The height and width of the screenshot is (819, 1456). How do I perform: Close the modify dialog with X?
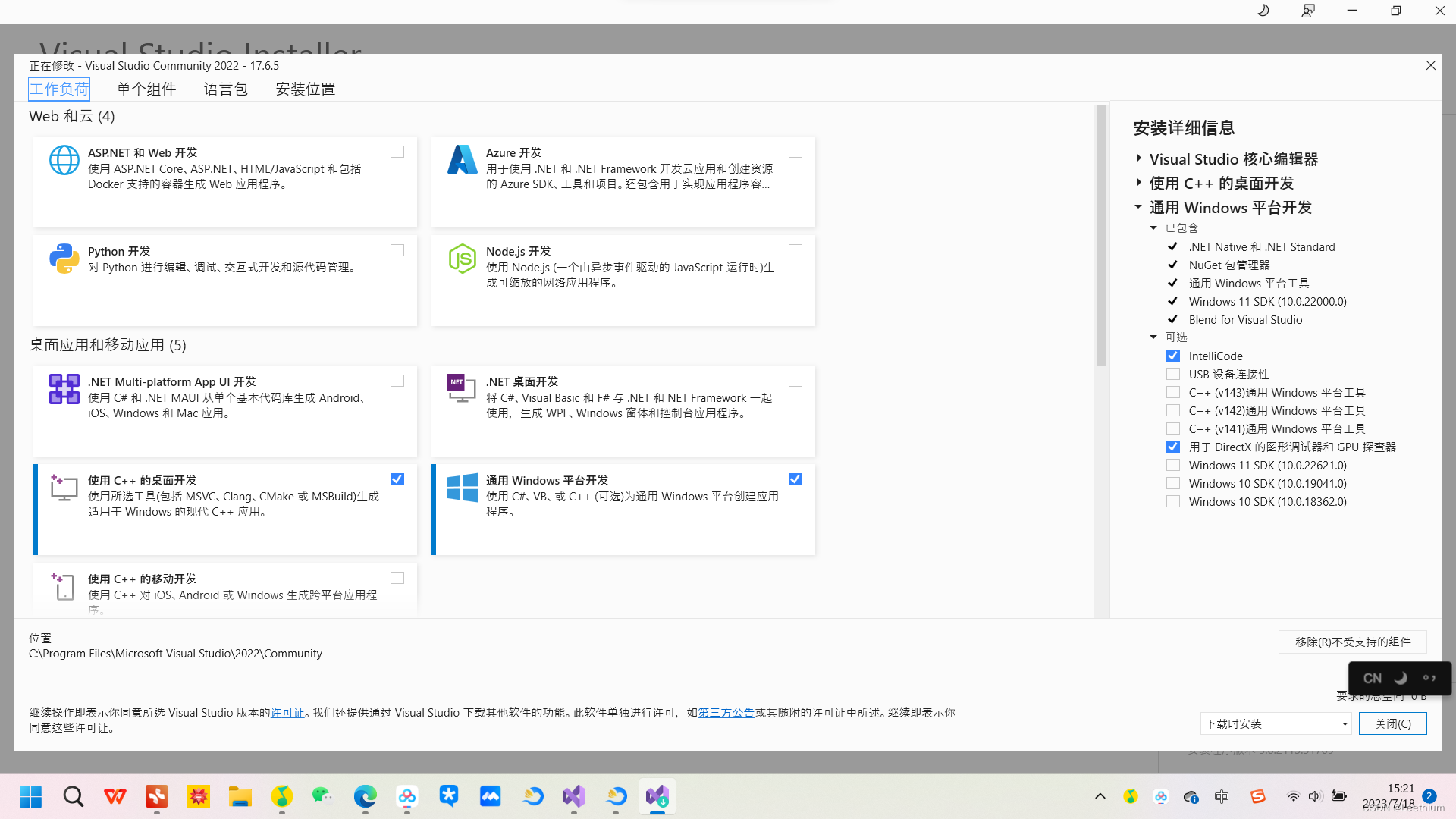click(1431, 66)
